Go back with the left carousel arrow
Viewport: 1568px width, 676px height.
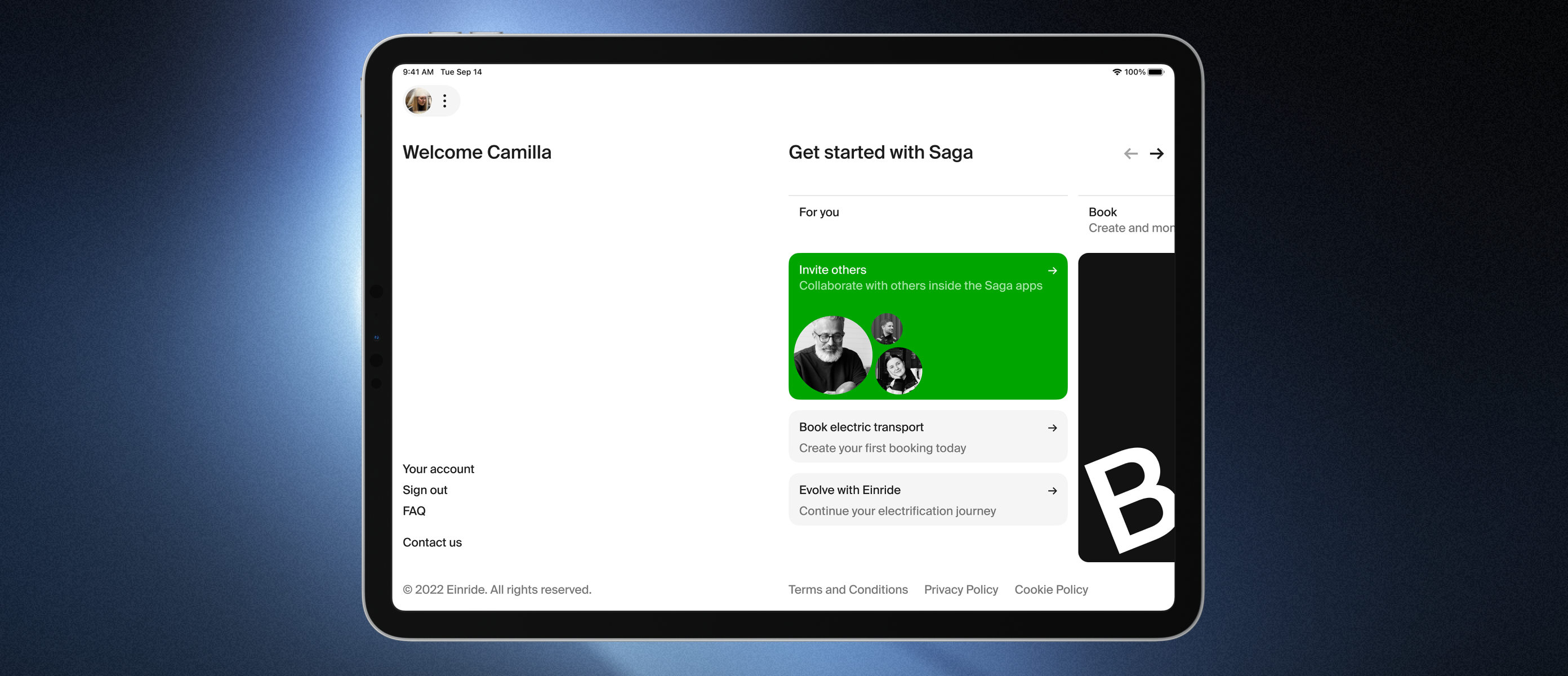(1130, 153)
